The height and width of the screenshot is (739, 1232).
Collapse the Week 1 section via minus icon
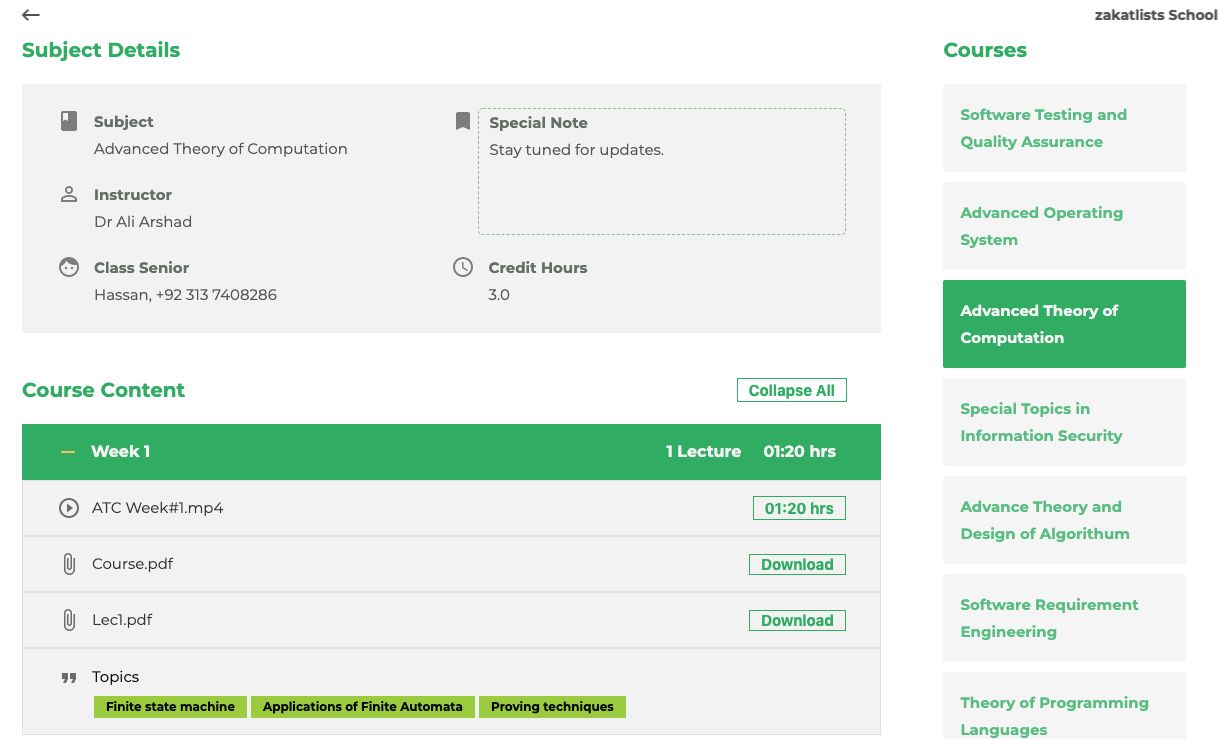[68, 452]
